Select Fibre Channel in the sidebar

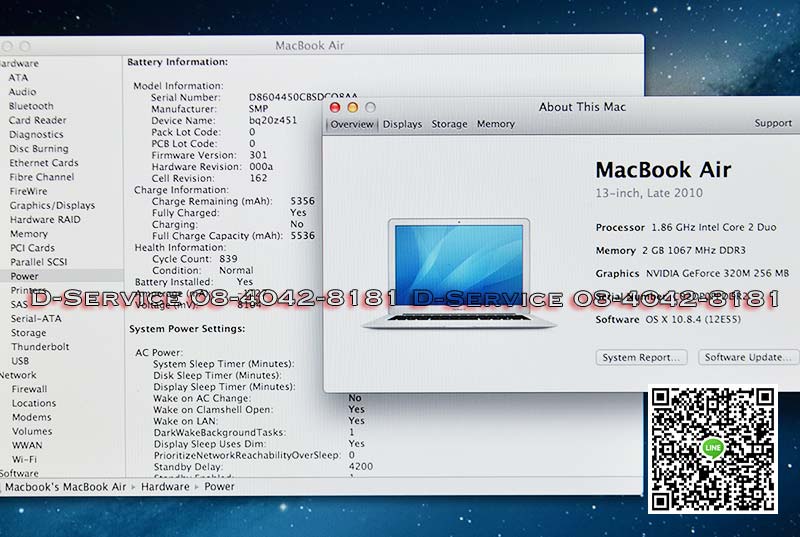point(41,177)
